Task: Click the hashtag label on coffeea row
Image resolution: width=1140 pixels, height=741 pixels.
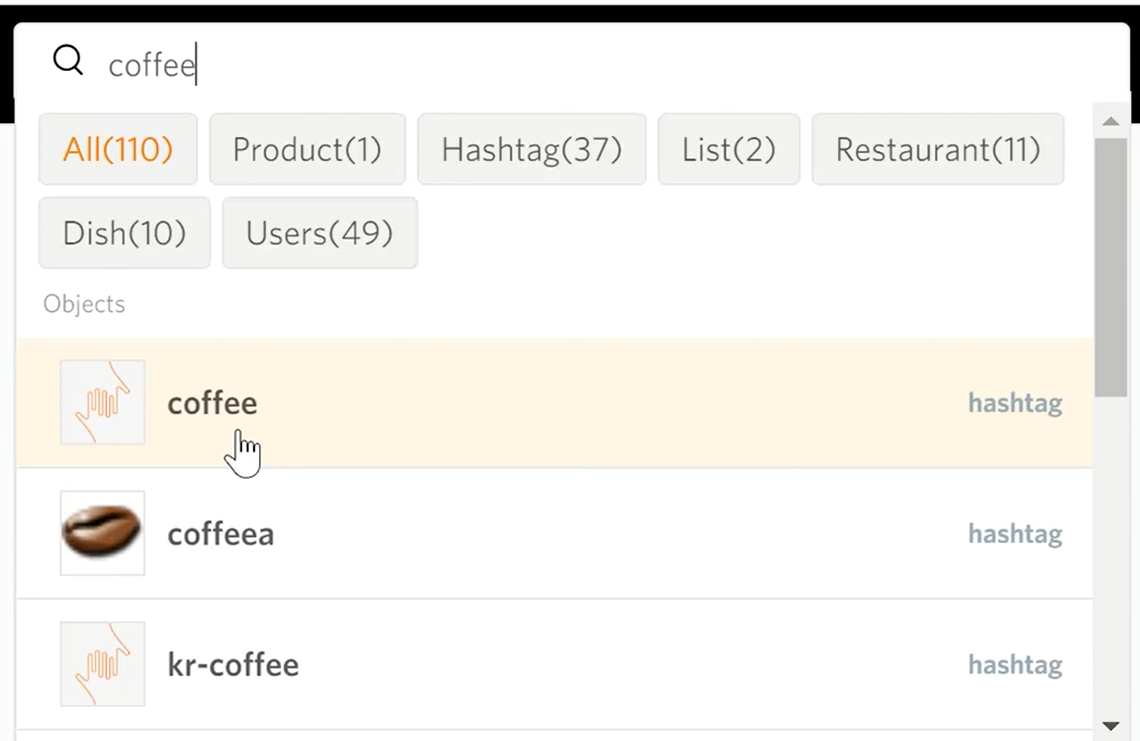Action: [x=1014, y=534]
